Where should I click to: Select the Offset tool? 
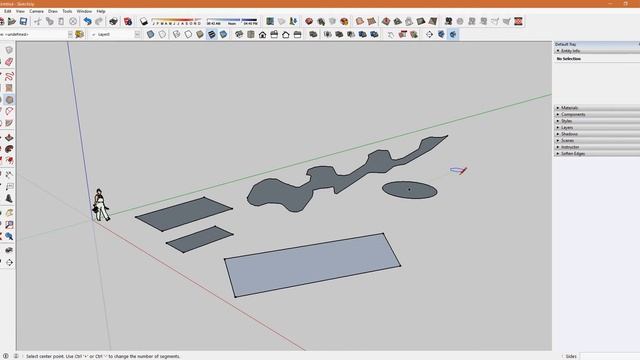tap(9, 160)
